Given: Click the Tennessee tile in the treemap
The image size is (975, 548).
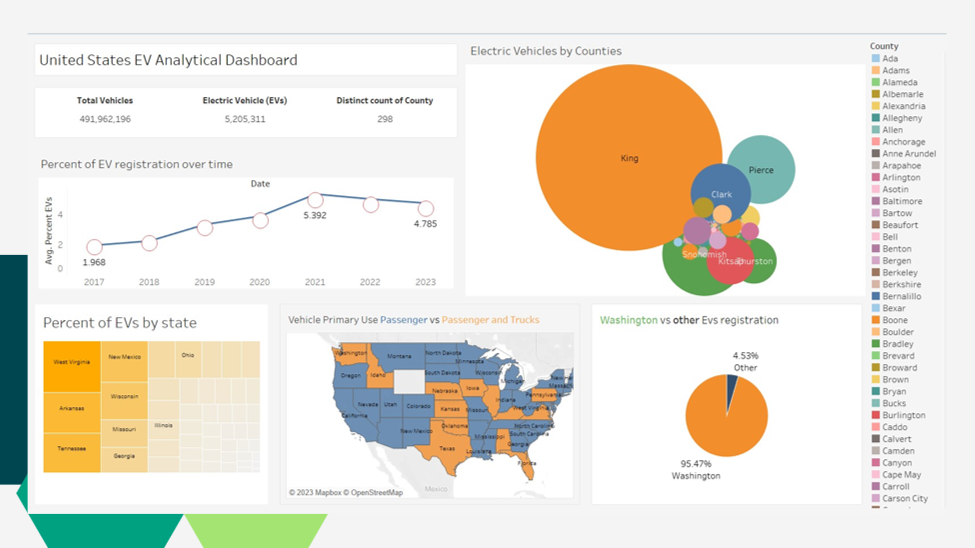Looking at the screenshot, I should pos(72,448).
